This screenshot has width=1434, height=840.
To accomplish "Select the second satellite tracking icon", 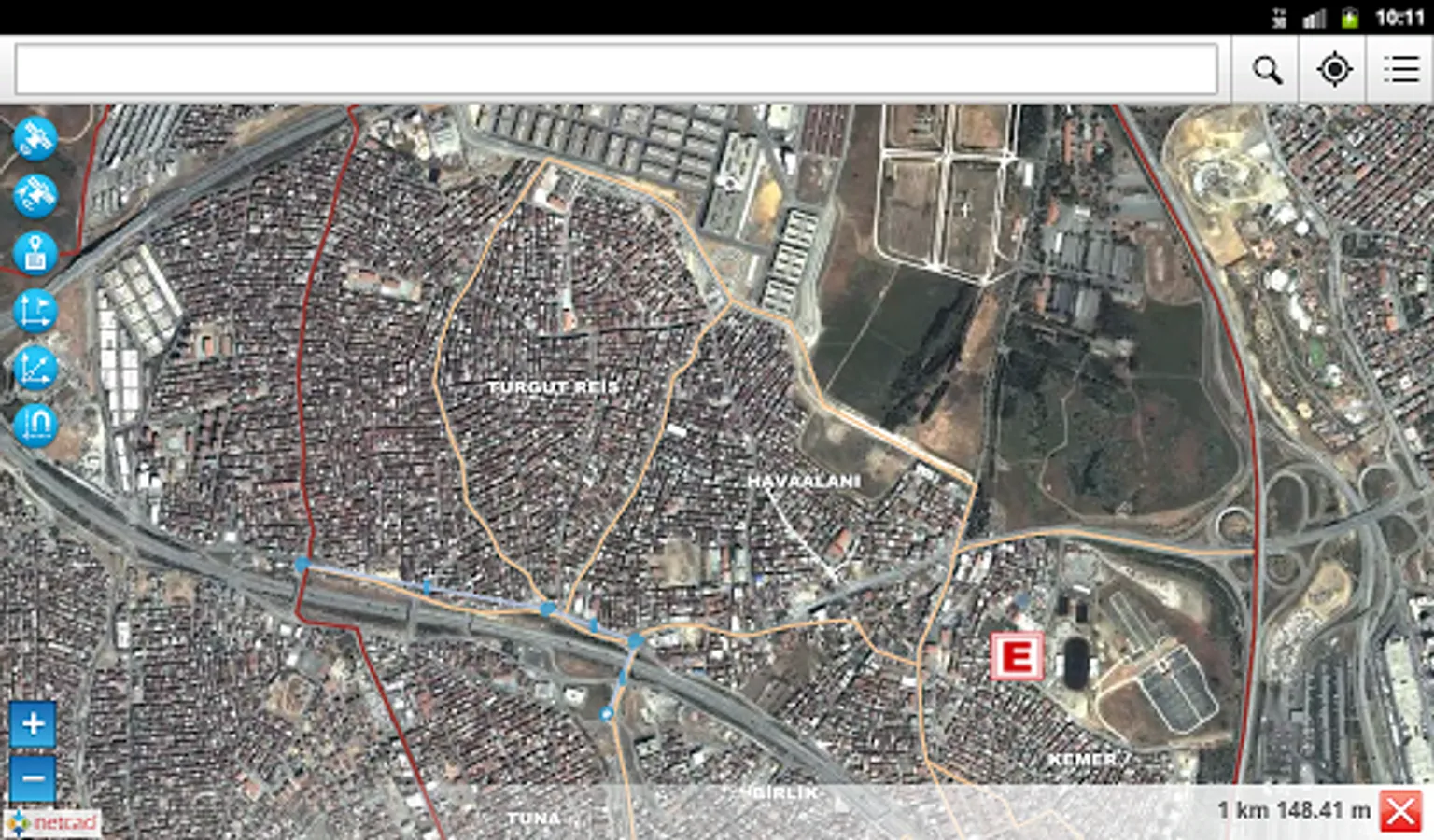I will [35, 195].
